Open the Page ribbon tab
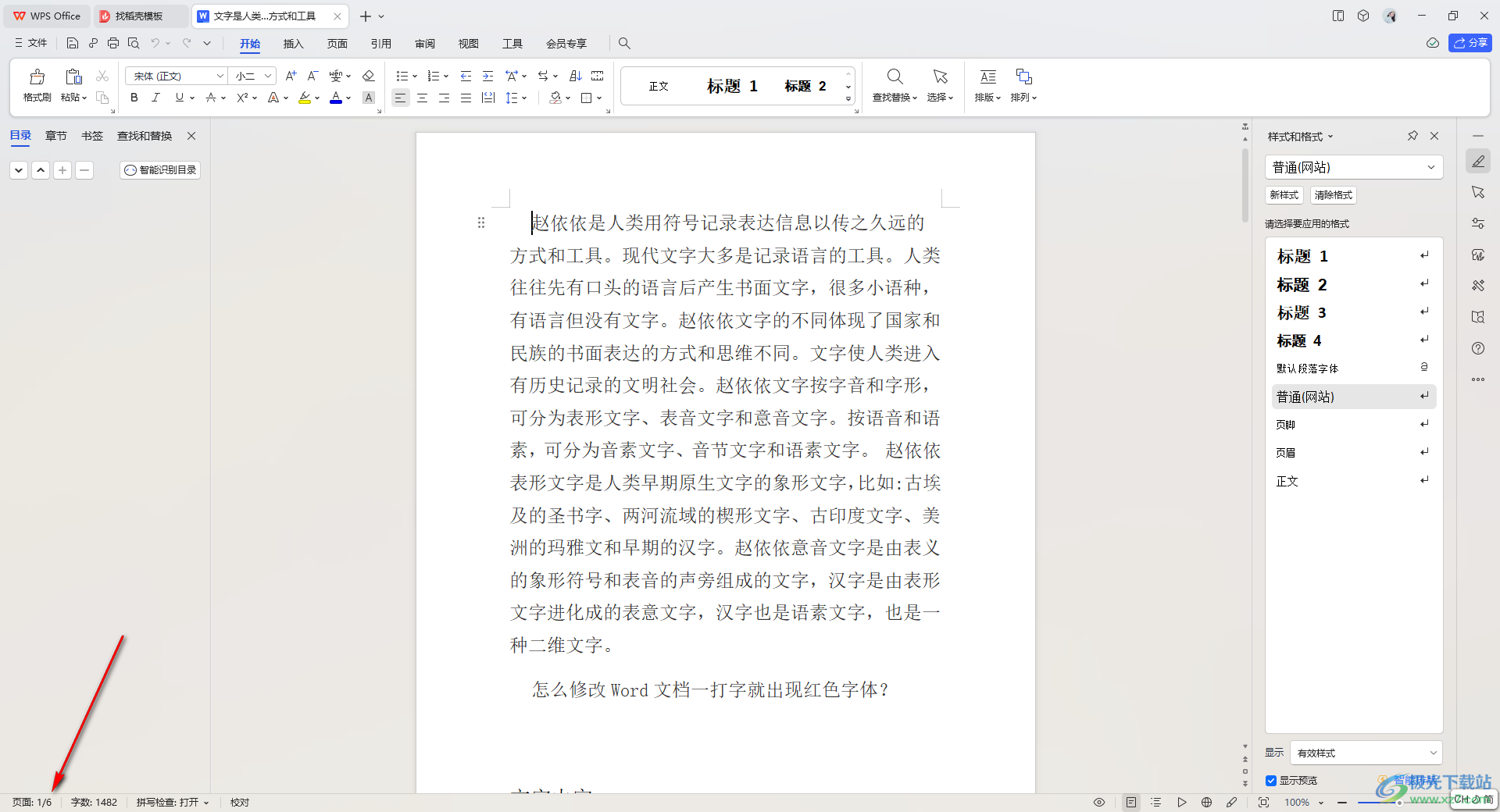The width and height of the screenshot is (1500, 812). (337, 44)
